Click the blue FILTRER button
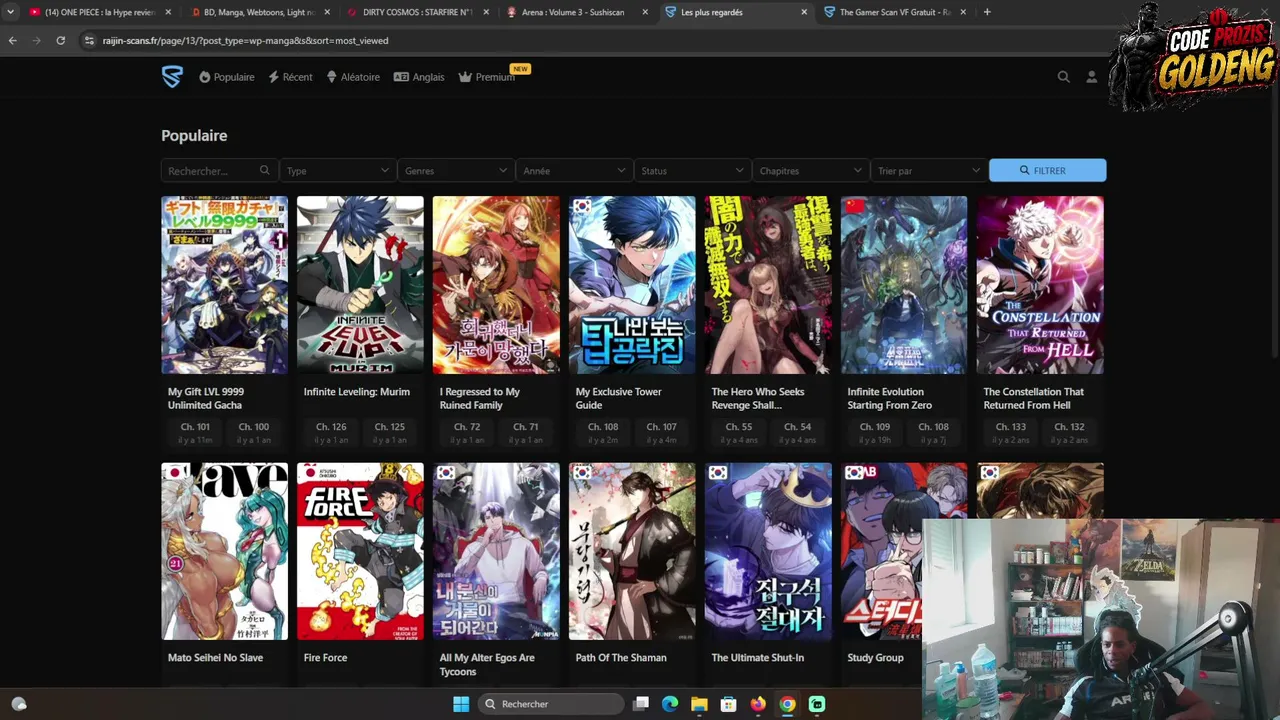1280x720 pixels. pyautogui.click(x=1047, y=170)
